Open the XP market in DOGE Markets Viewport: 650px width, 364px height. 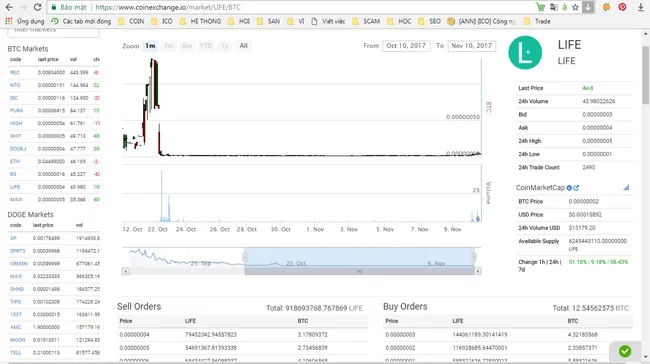[13, 238]
